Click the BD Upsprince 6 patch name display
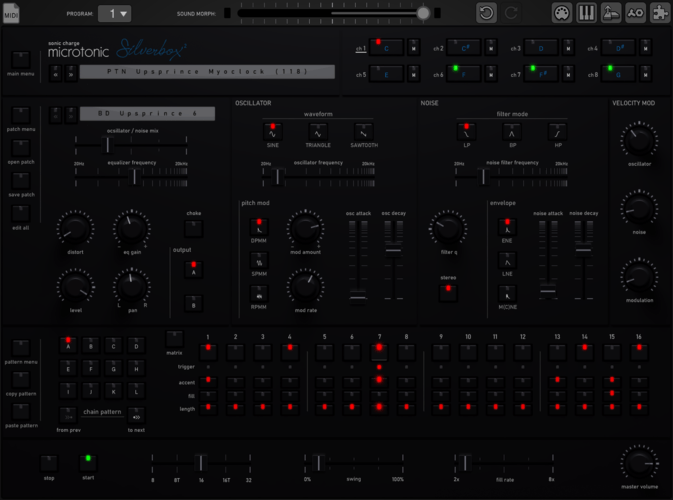 click(x=147, y=114)
